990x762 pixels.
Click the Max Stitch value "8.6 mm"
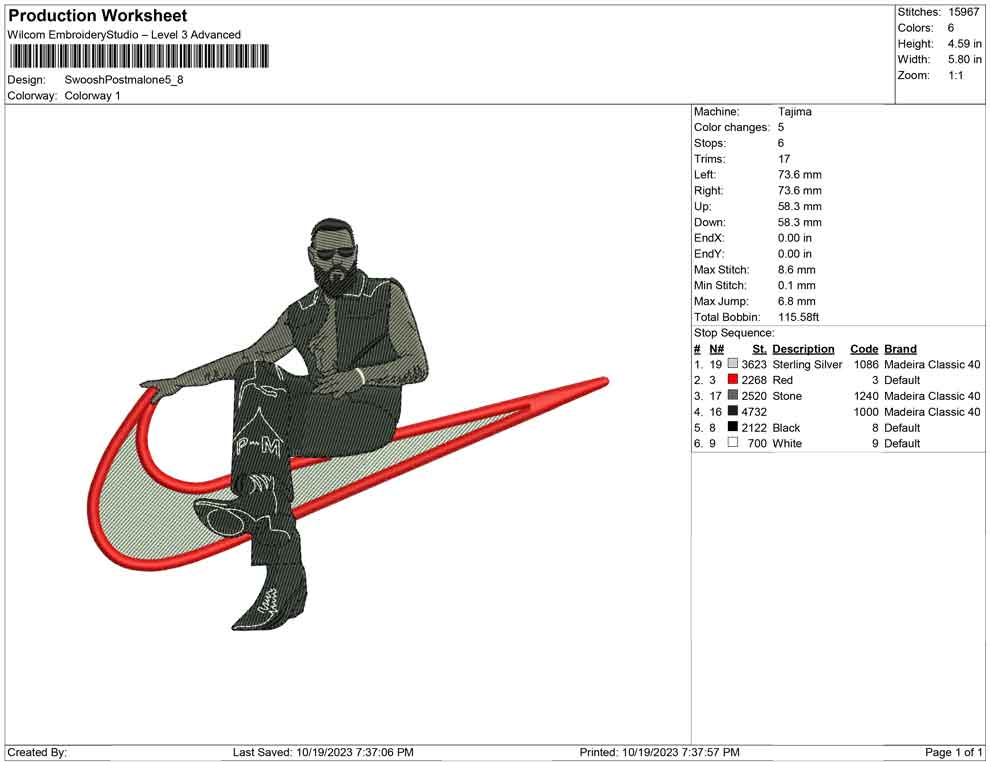(796, 270)
